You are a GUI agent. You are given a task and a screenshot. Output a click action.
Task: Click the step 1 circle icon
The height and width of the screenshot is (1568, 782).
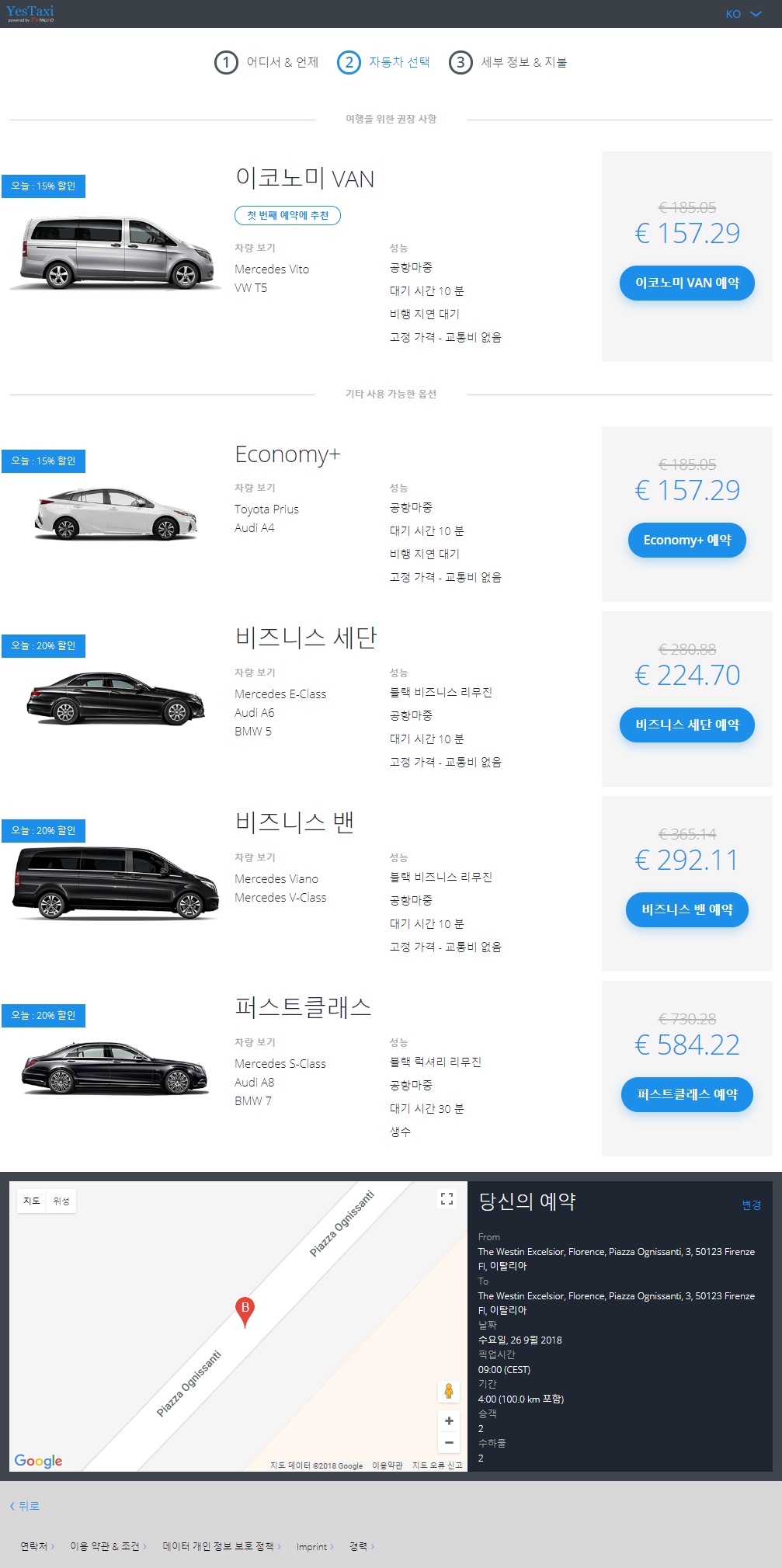point(226,62)
